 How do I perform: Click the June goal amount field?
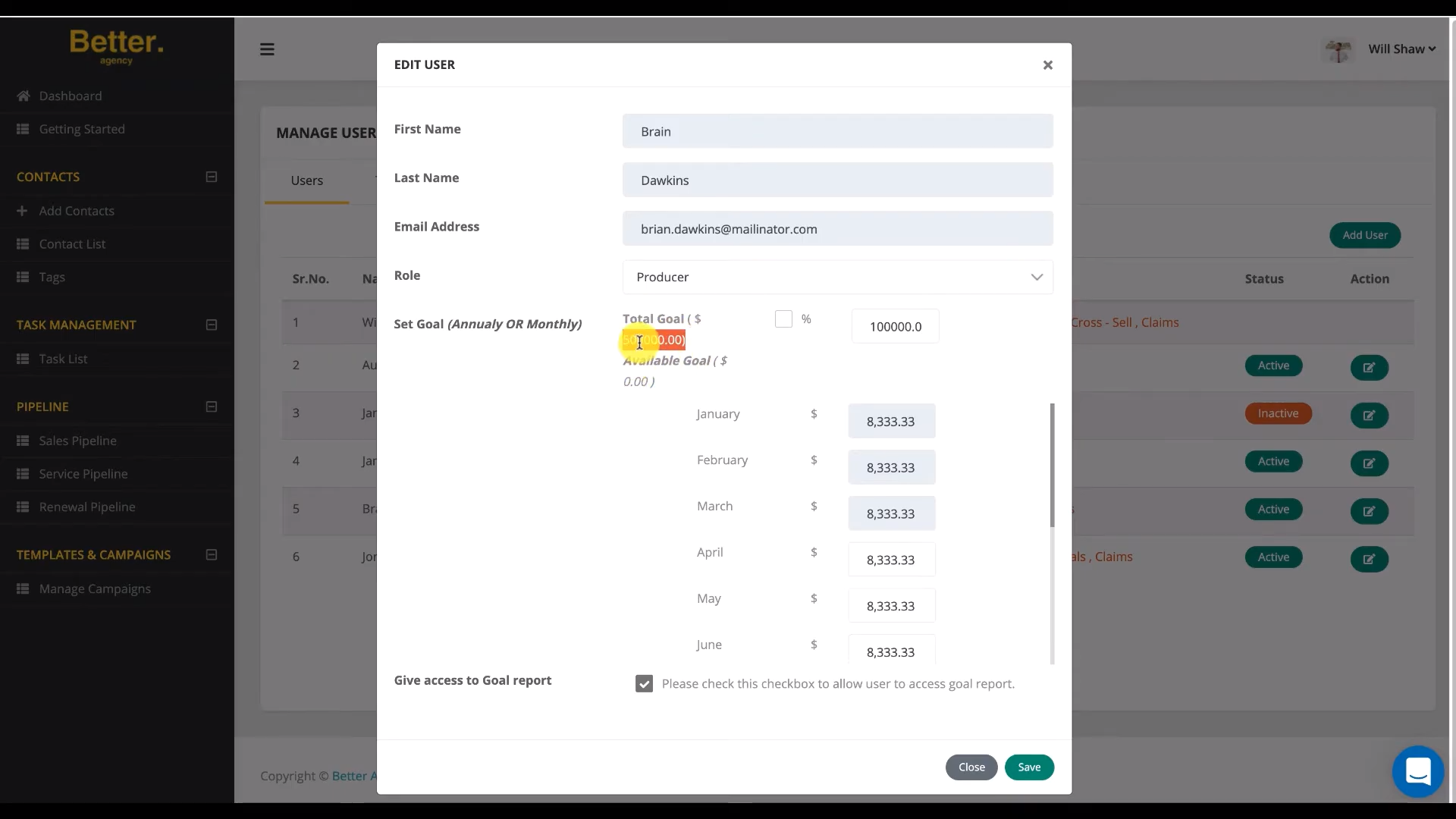(891, 649)
